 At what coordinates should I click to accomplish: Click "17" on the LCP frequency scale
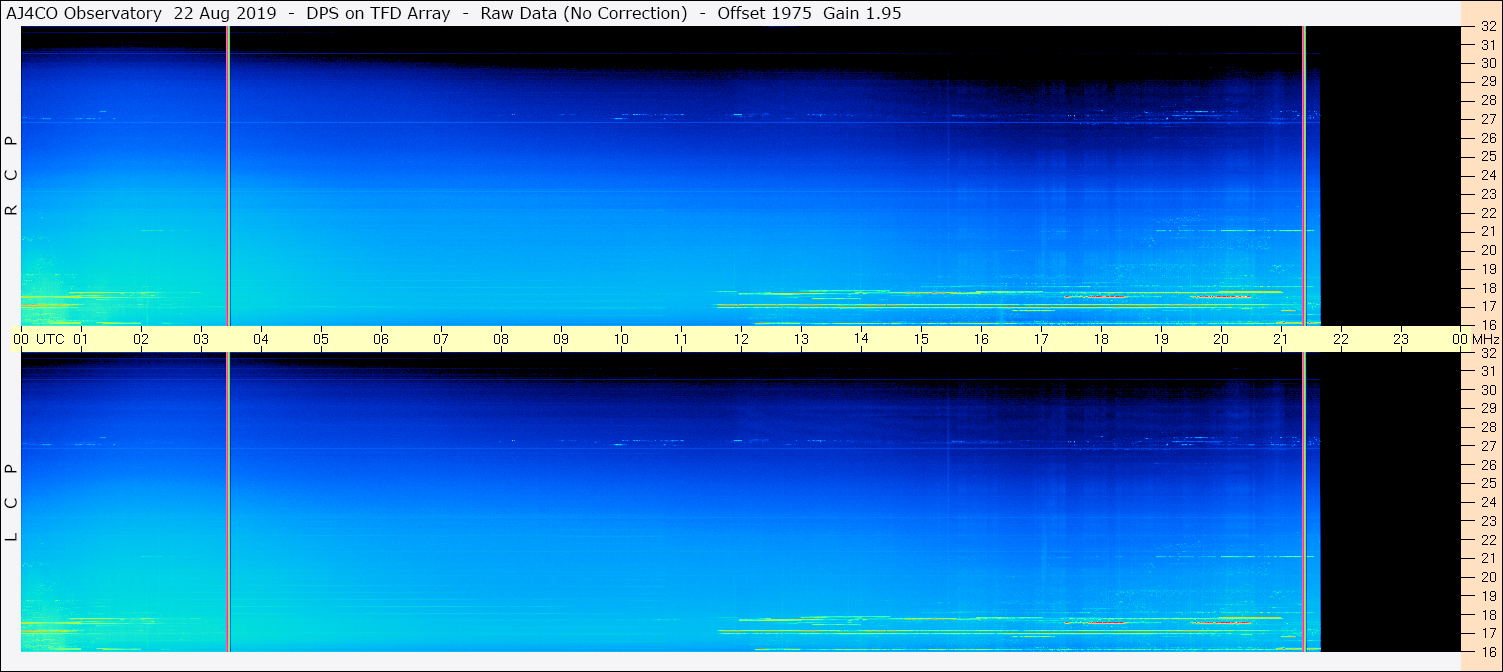(1487, 633)
